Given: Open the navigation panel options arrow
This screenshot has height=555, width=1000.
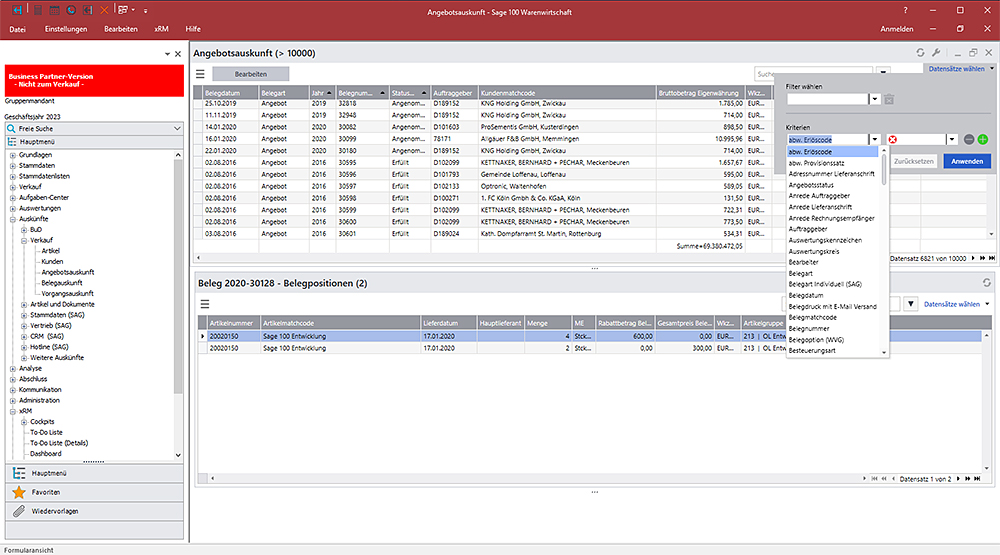Looking at the screenshot, I should 167,54.
